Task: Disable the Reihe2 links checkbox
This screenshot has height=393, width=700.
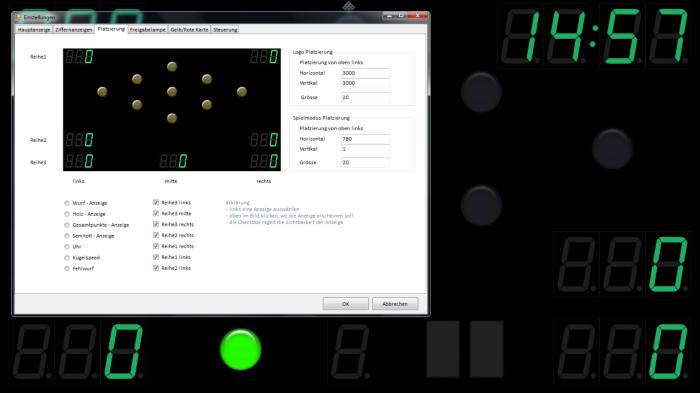Action: 156,268
